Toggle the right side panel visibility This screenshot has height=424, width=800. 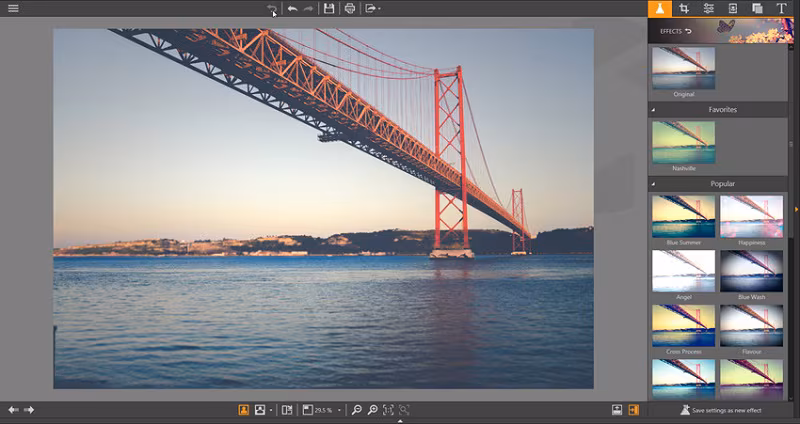[x=633, y=410]
